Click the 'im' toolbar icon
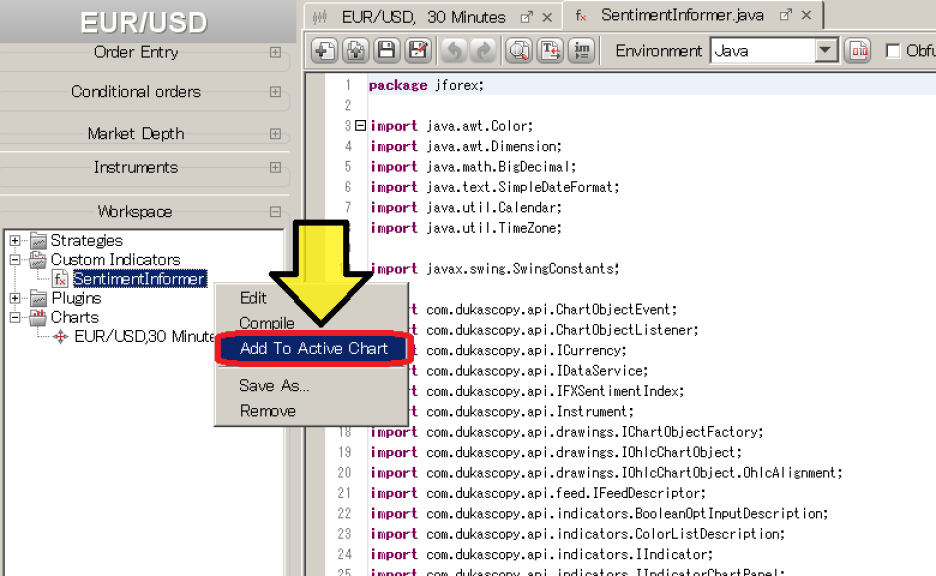Image resolution: width=936 pixels, height=576 pixels. 581,51
